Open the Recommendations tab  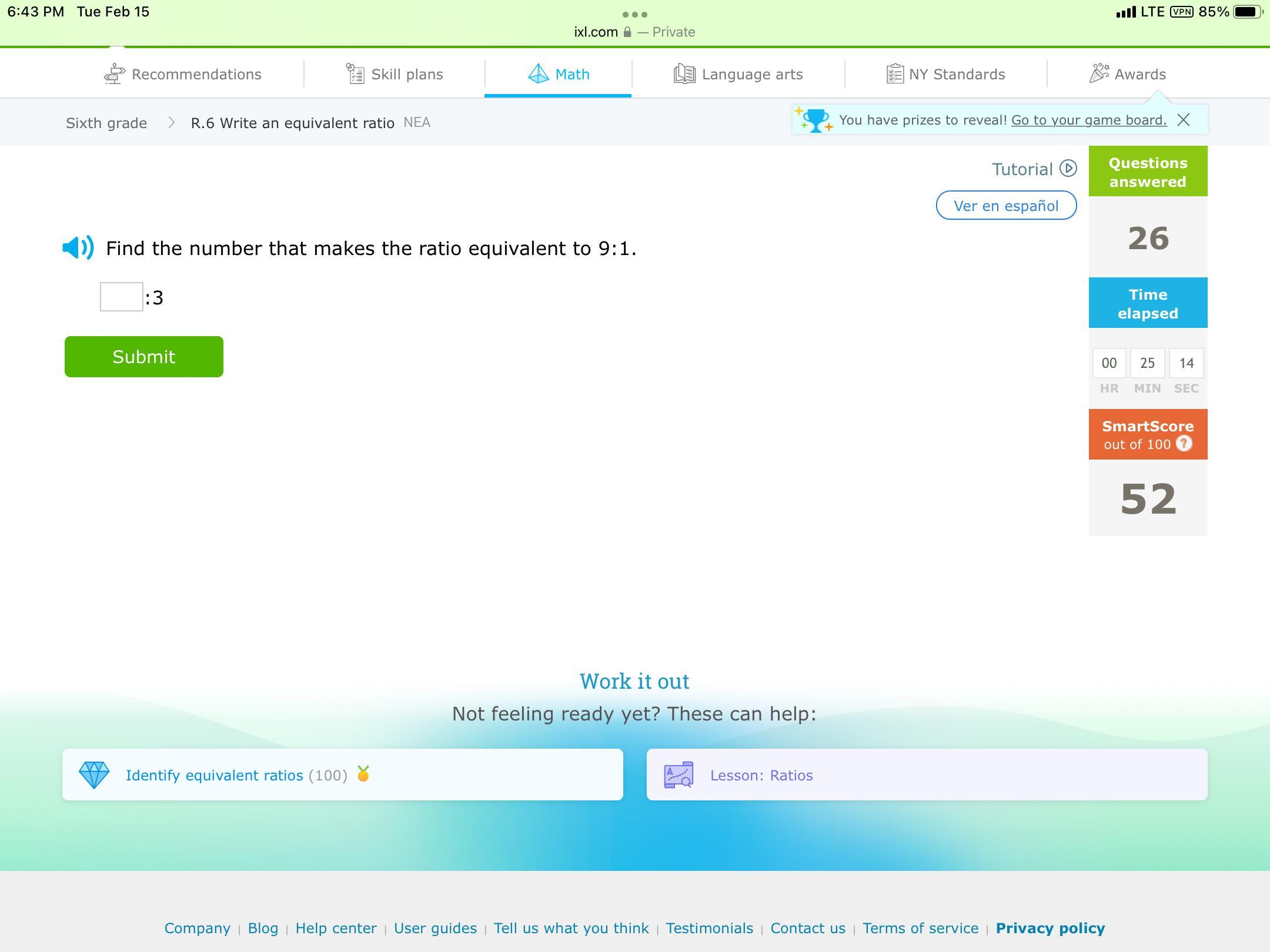(183, 74)
